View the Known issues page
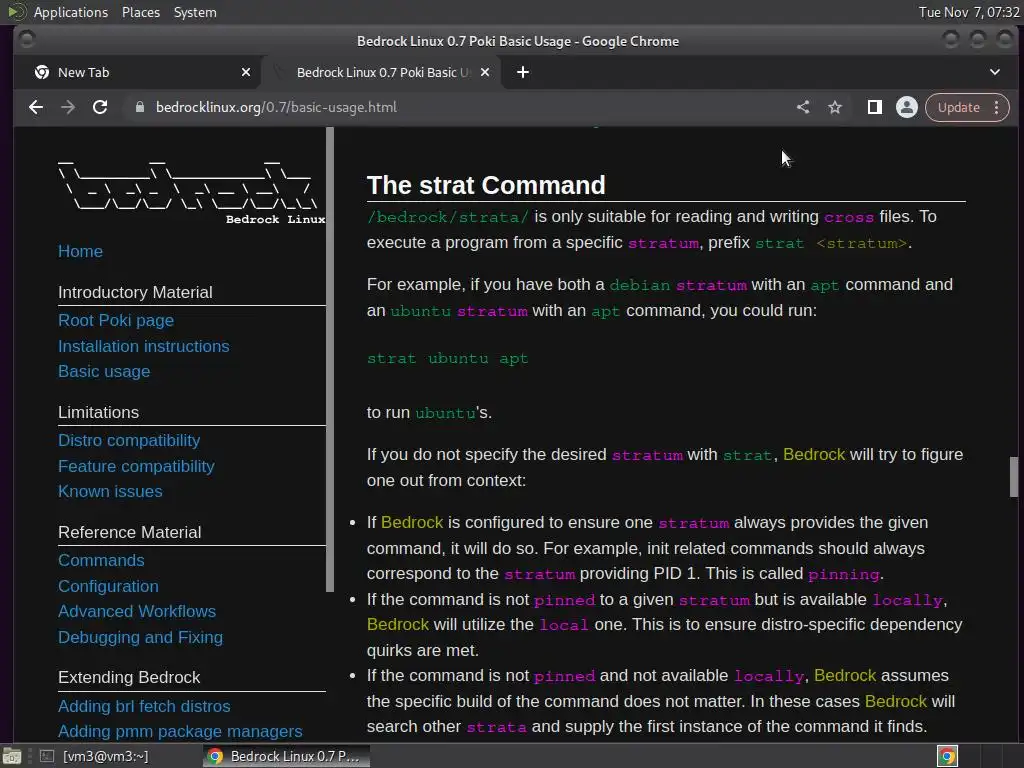 tap(110, 492)
